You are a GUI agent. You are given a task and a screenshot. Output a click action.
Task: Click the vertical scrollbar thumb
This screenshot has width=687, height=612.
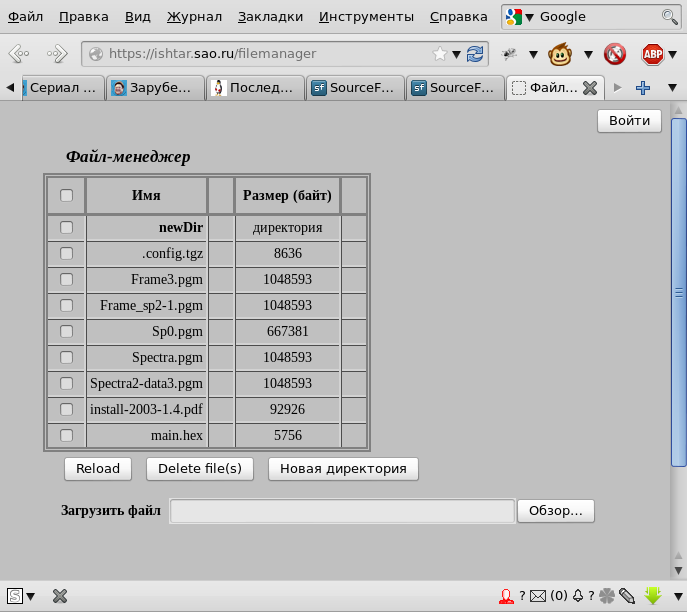pyautogui.click(x=678, y=292)
